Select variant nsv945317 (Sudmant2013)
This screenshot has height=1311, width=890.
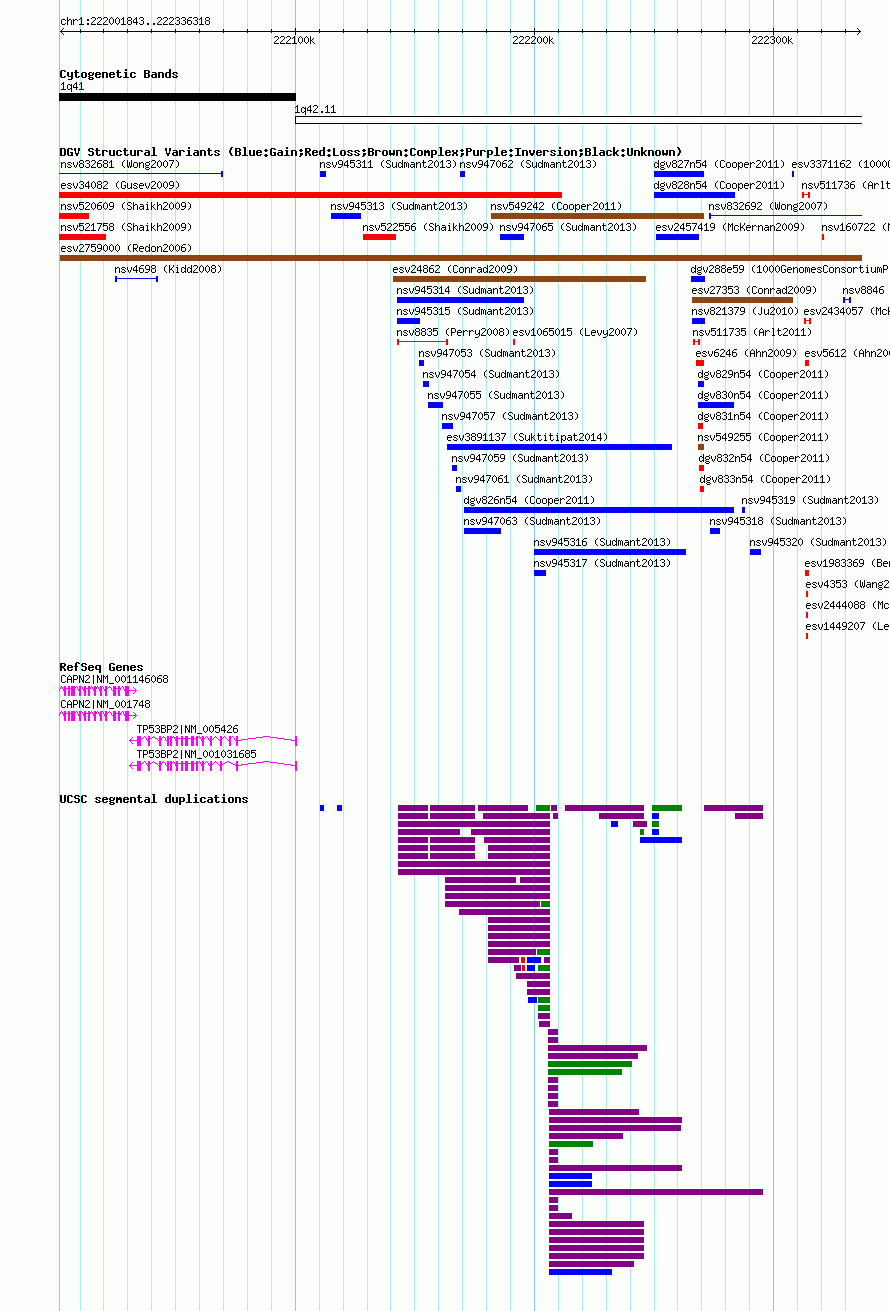(602, 563)
